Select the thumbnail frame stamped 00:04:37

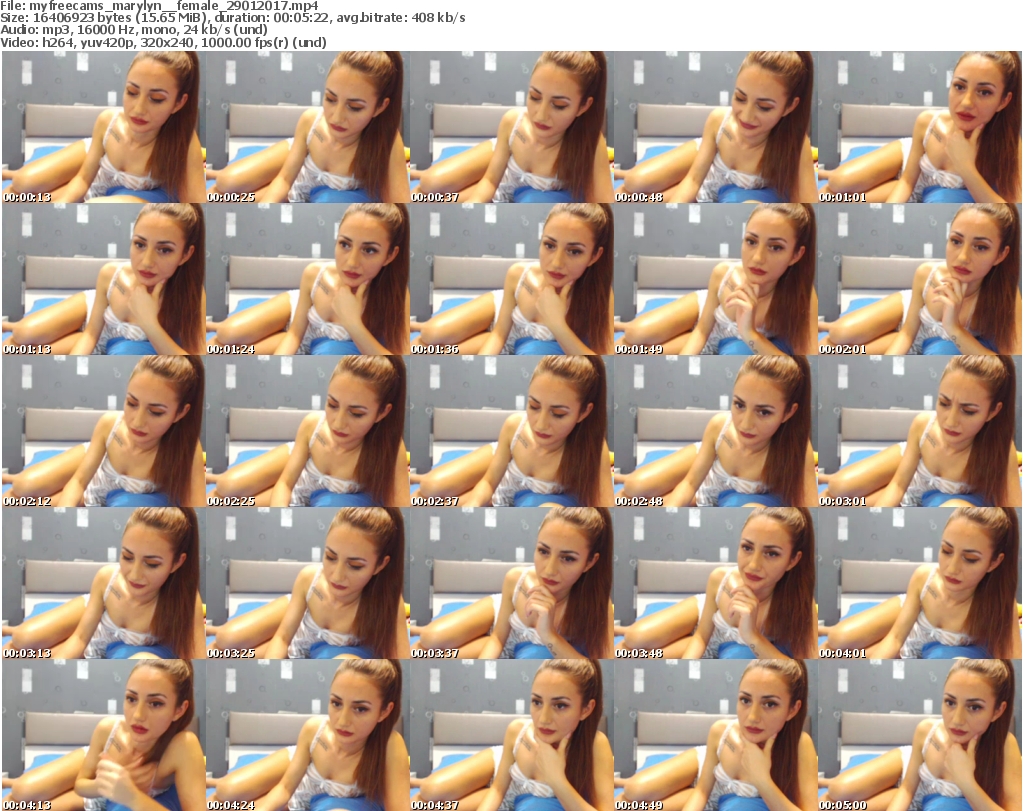(x=511, y=735)
